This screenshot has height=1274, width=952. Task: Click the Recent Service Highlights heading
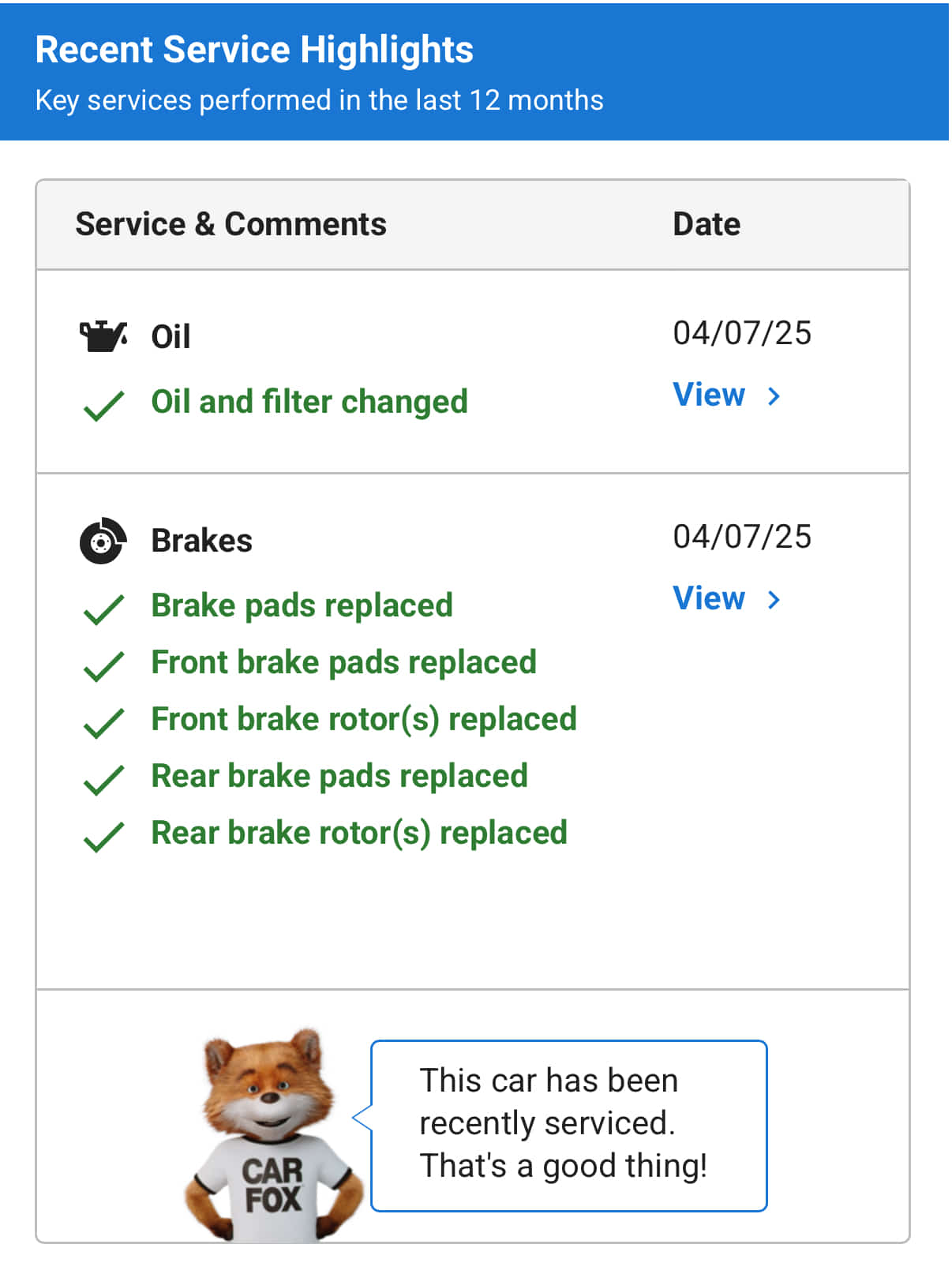tap(254, 50)
